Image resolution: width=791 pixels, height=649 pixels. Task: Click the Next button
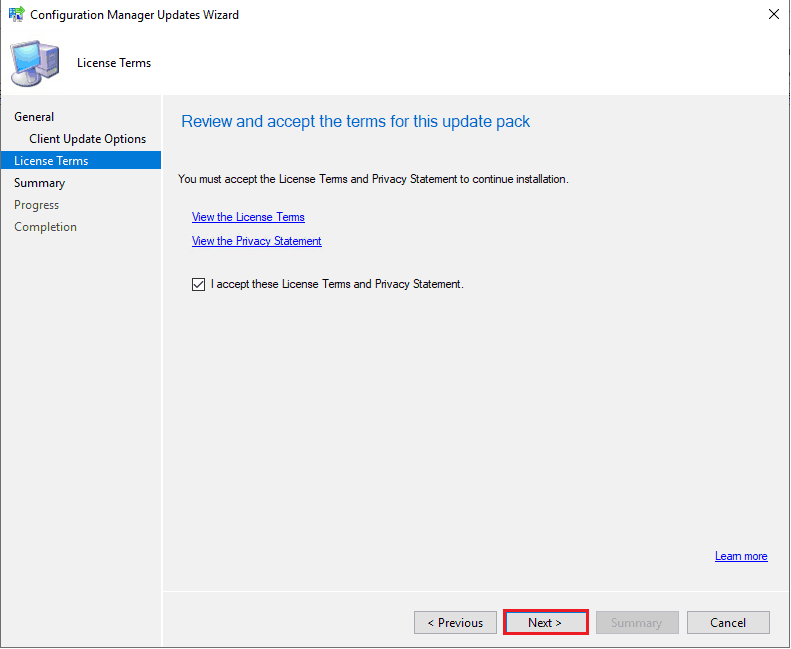(x=546, y=623)
